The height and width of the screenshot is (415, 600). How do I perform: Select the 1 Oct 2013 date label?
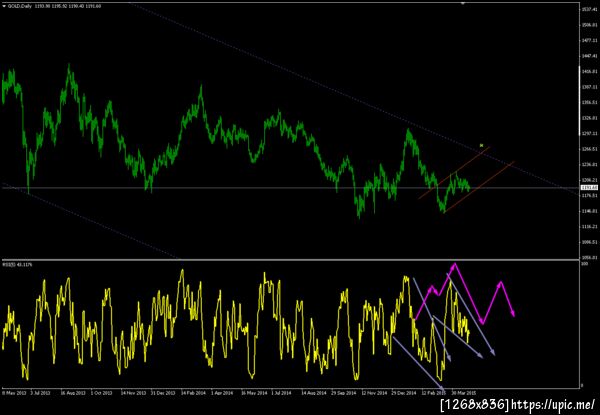pos(102,392)
